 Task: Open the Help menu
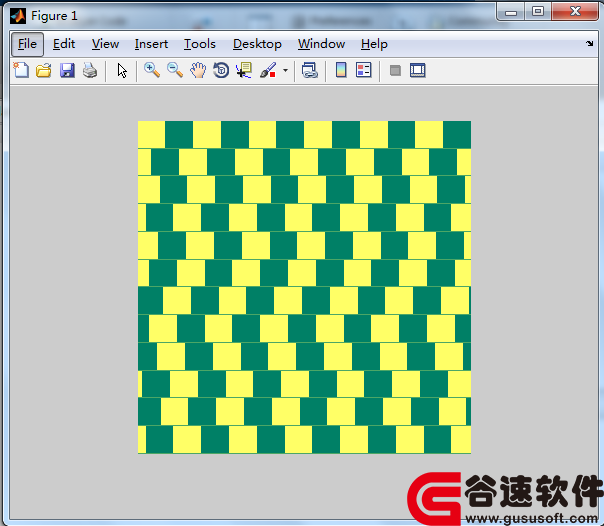pos(374,44)
